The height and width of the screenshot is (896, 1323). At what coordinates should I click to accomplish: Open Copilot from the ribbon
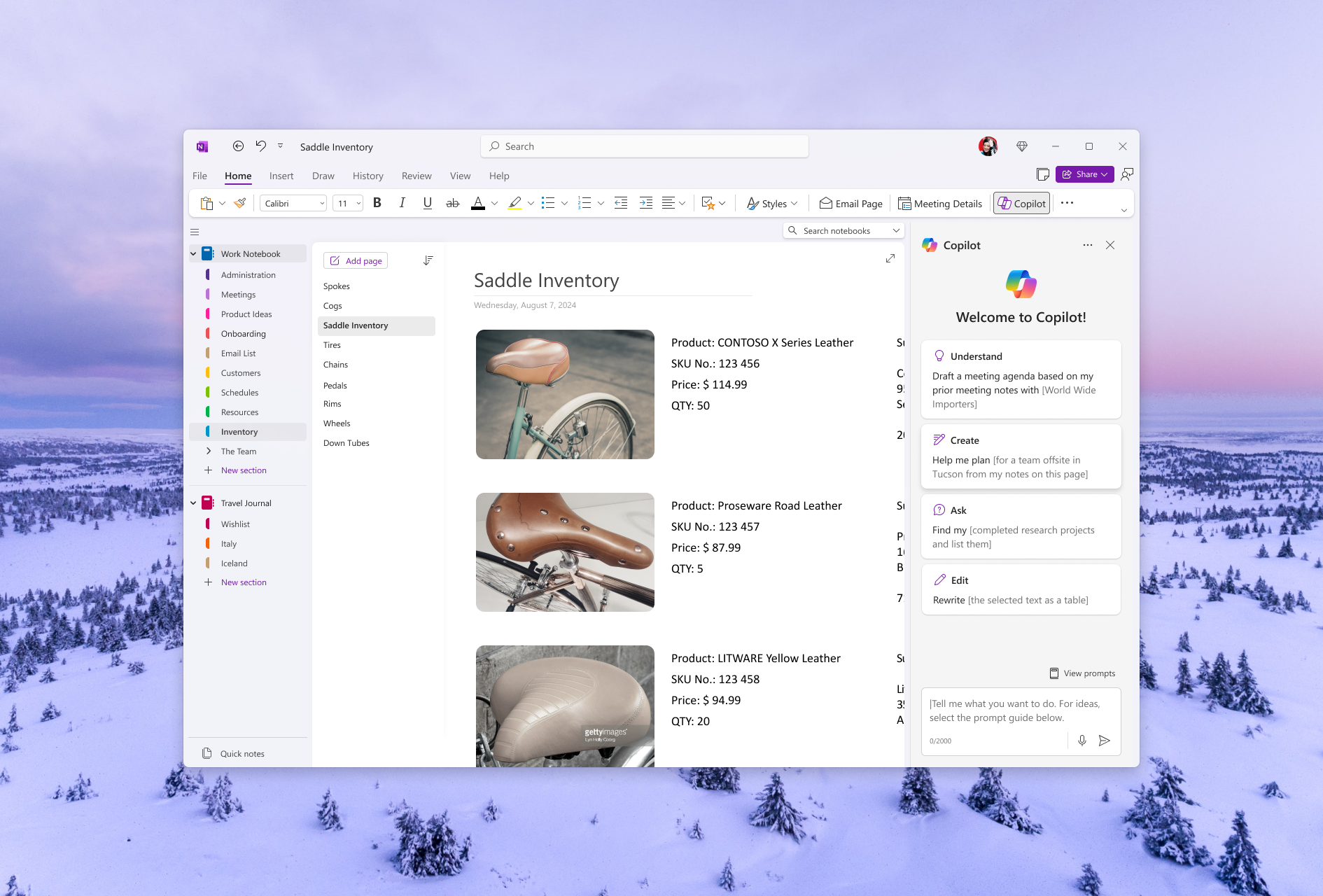pos(1021,203)
